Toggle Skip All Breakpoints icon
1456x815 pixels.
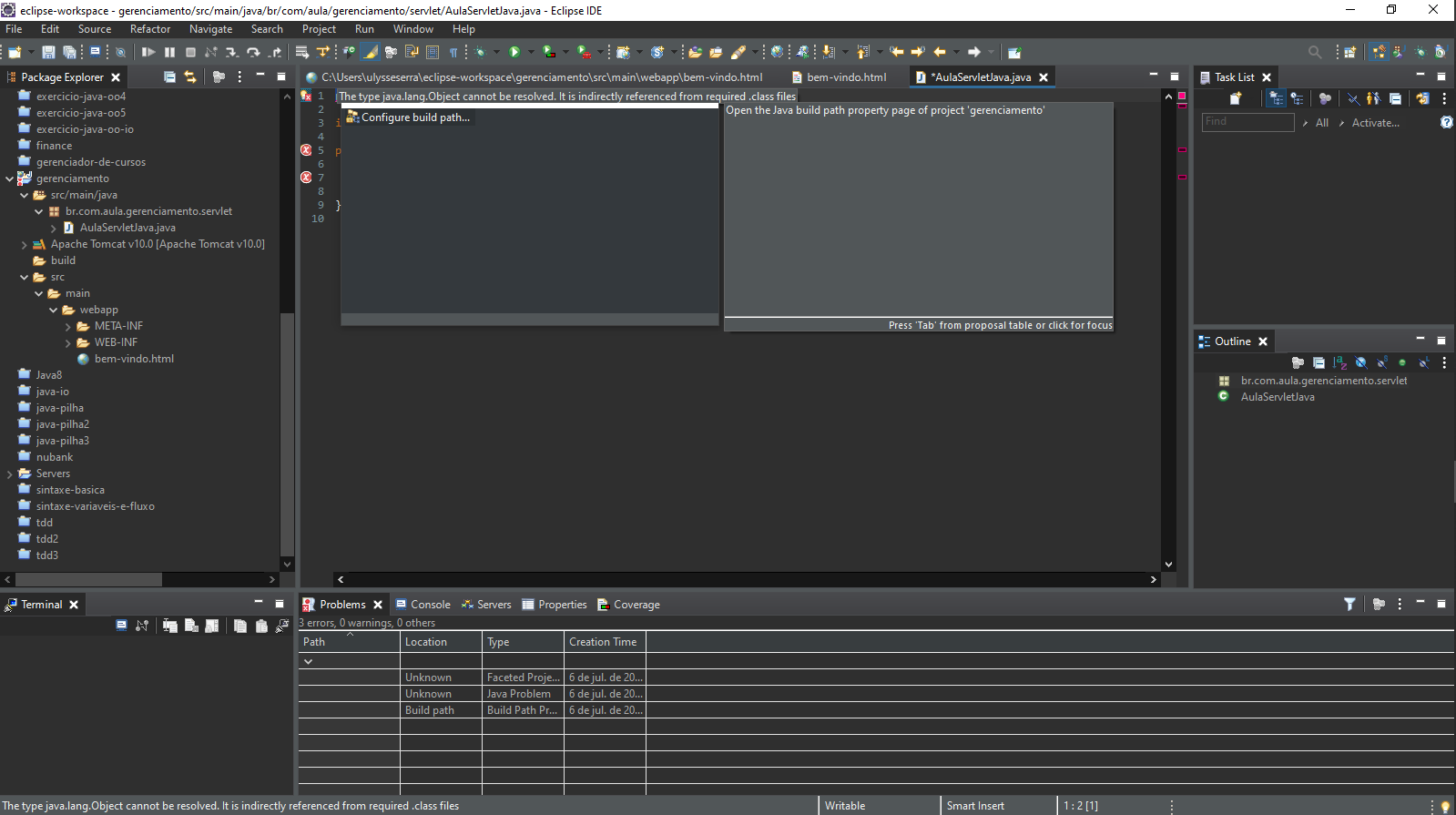[120, 53]
